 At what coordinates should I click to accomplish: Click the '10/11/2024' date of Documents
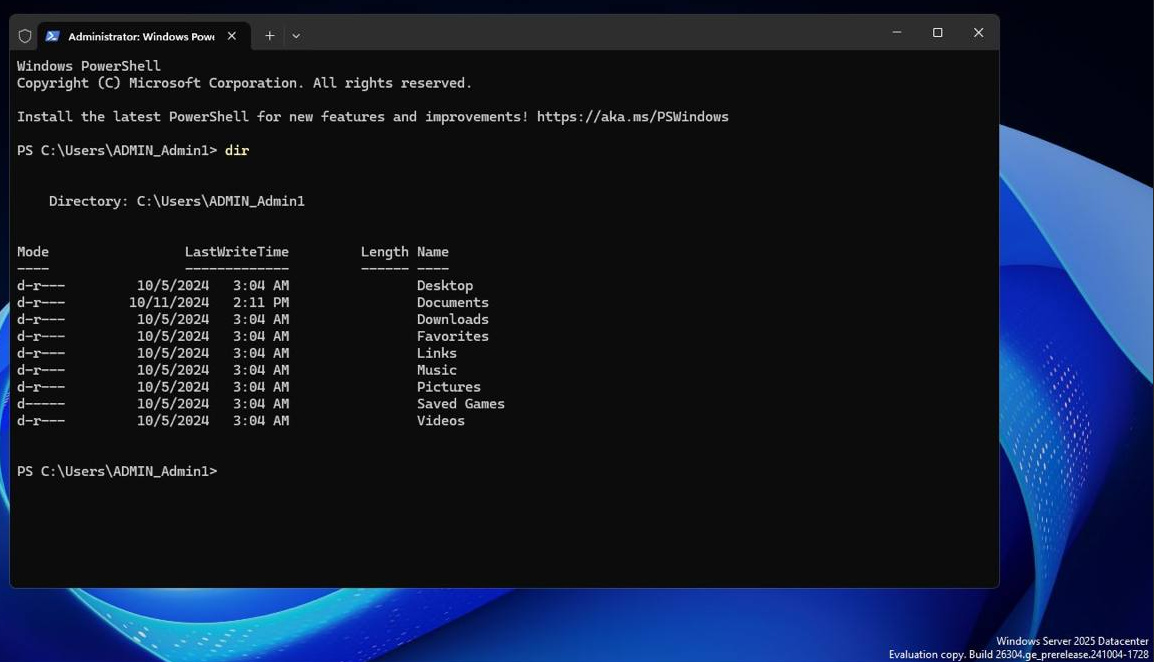pyautogui.click(x=169, y=303)
